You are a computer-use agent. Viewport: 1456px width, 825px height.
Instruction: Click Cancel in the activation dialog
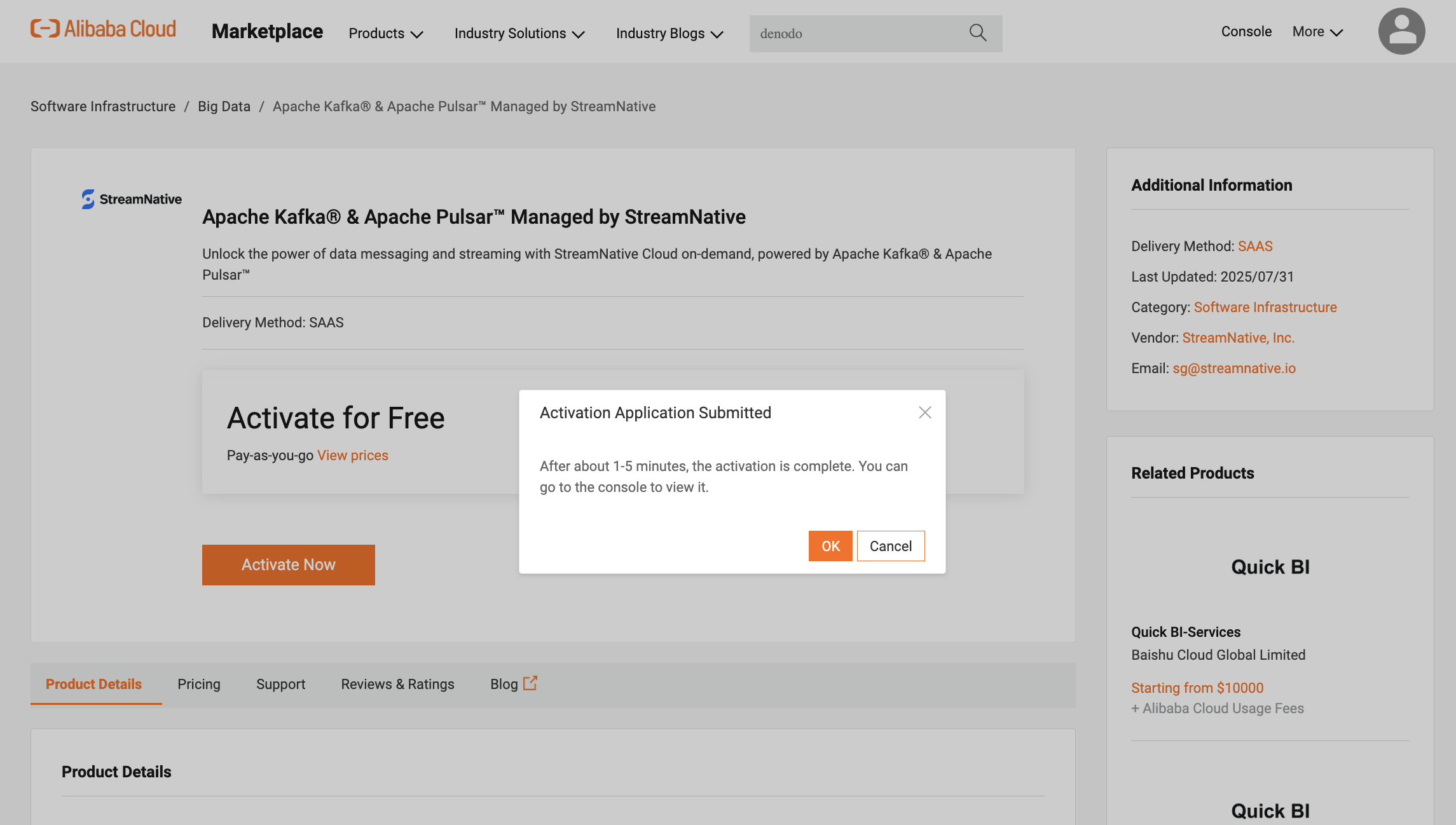point(891,546)
